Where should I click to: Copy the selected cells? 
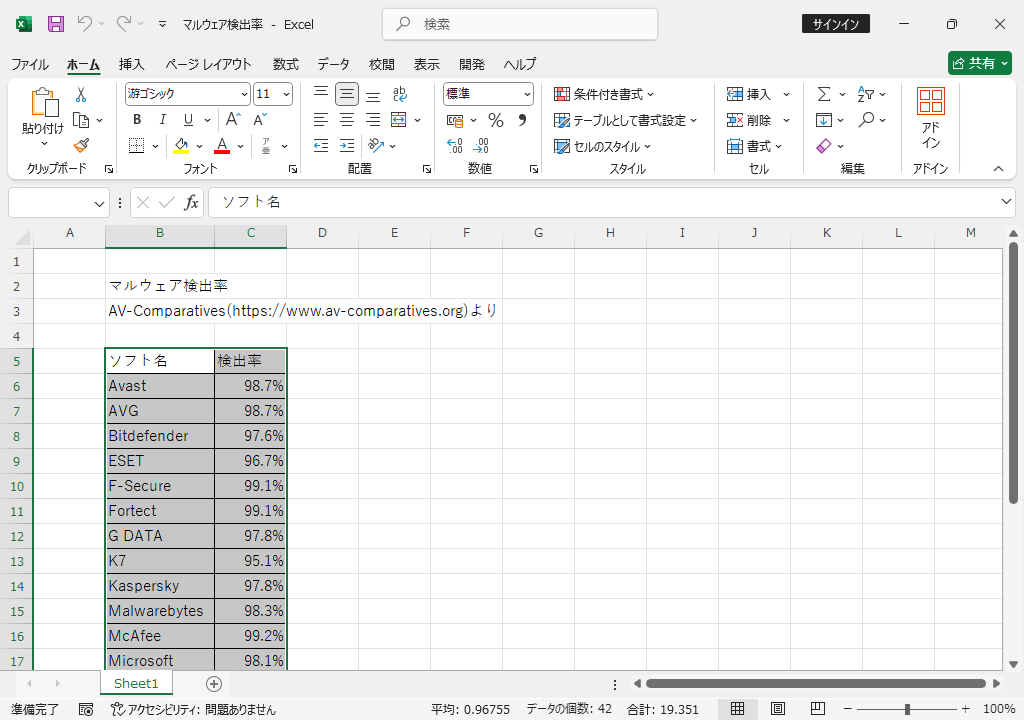(x=81, y=120)
